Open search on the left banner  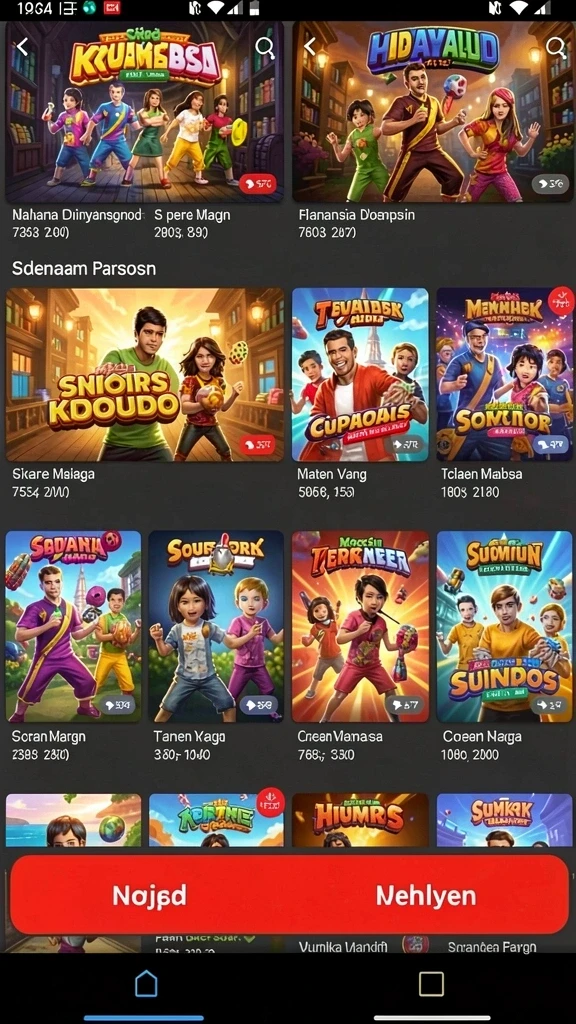click(264, 47)
